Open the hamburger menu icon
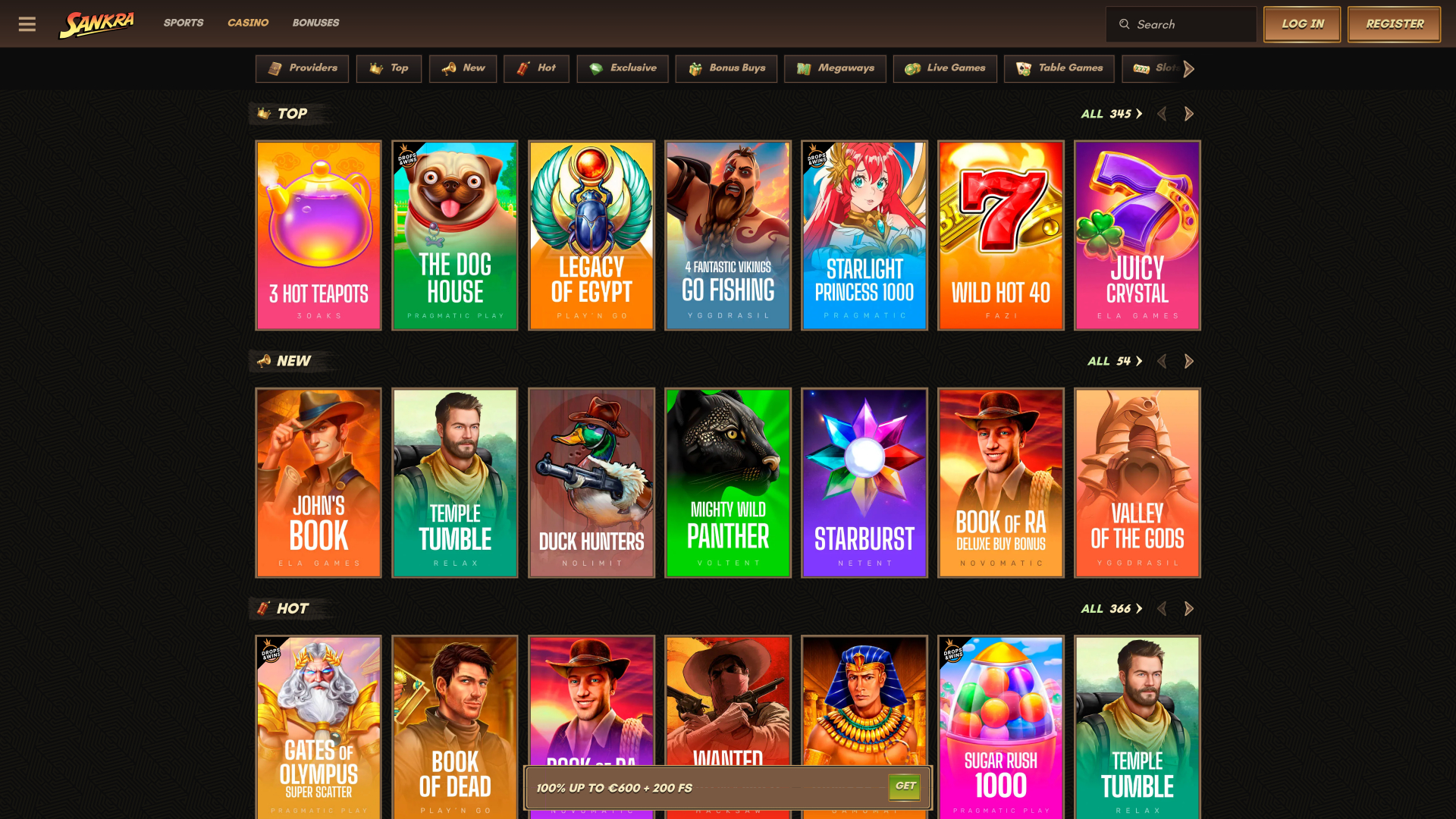Image resolution: width=1456 pixels, height=819 pixels. 27,24
